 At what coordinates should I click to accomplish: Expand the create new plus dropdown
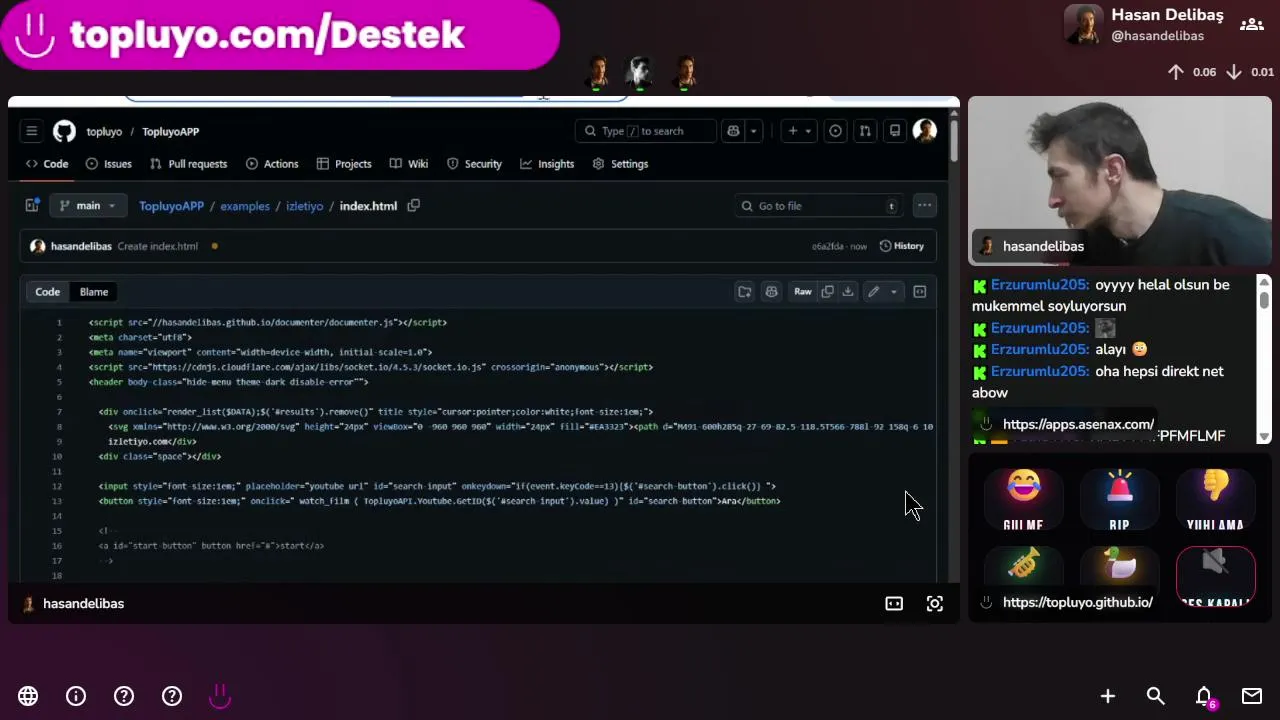coord(799,131)
